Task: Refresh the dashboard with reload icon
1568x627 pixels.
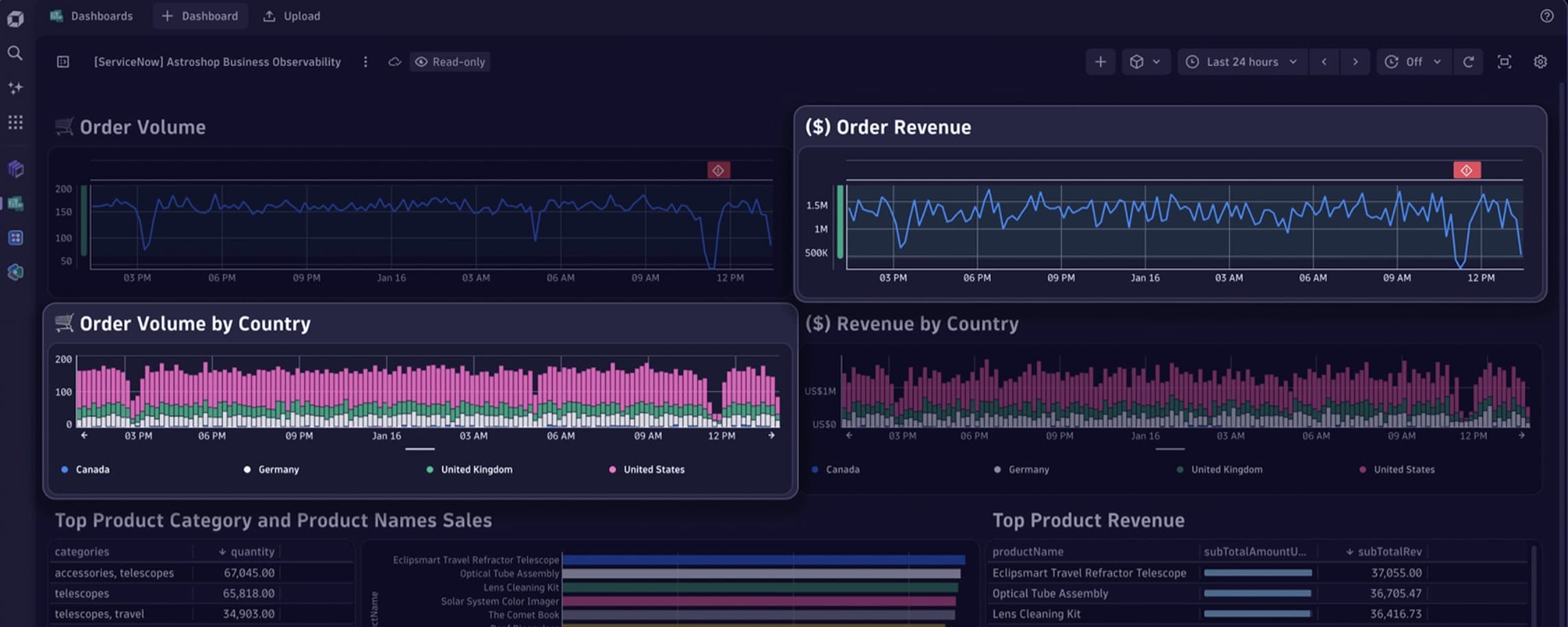Action: point(1468,62)
